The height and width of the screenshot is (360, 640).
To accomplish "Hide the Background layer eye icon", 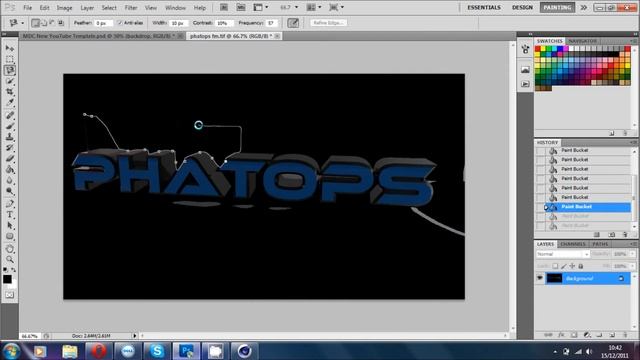I will click(540, 278).
